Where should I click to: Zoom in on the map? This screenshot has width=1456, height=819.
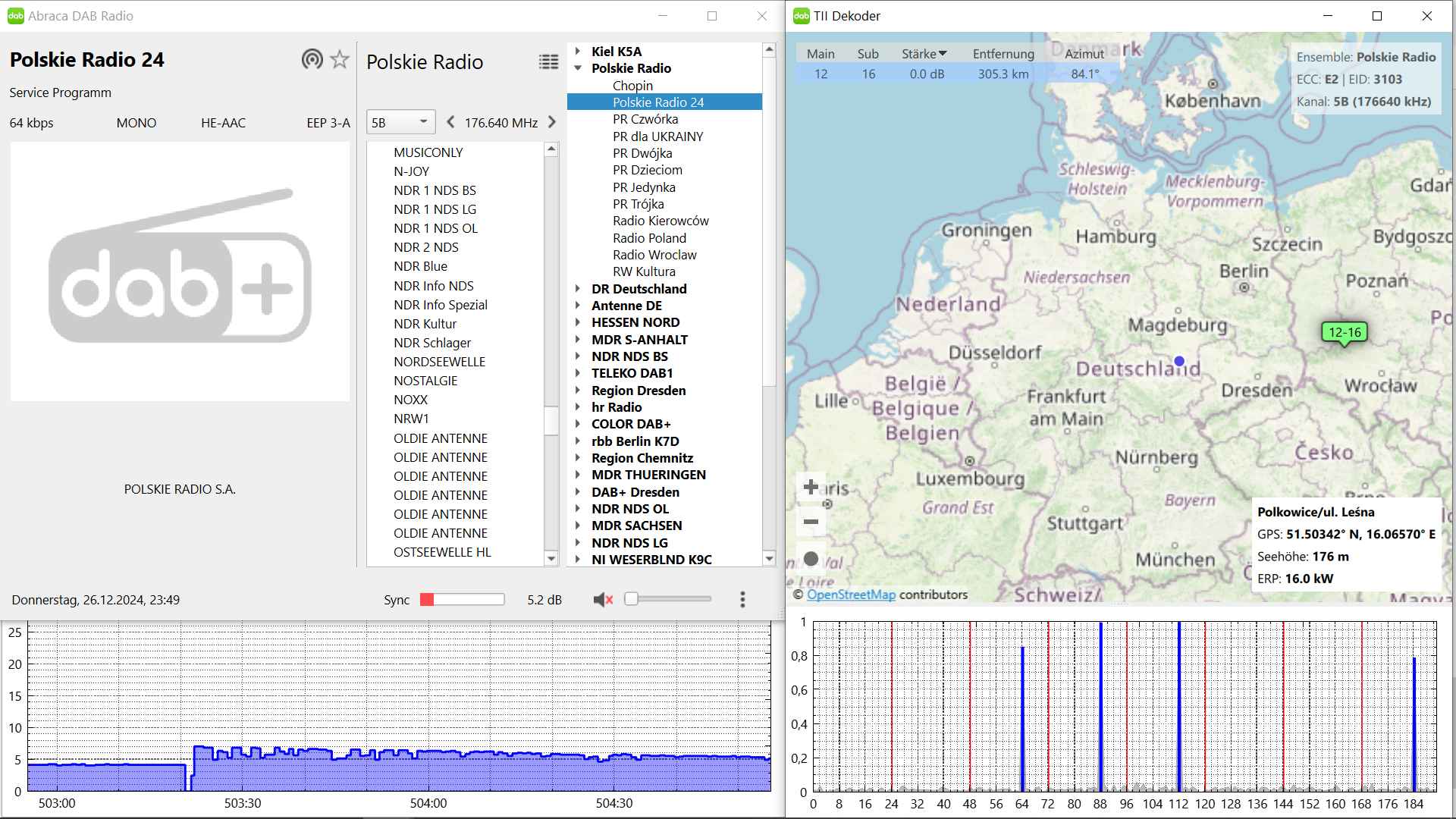tap(811, 487)
